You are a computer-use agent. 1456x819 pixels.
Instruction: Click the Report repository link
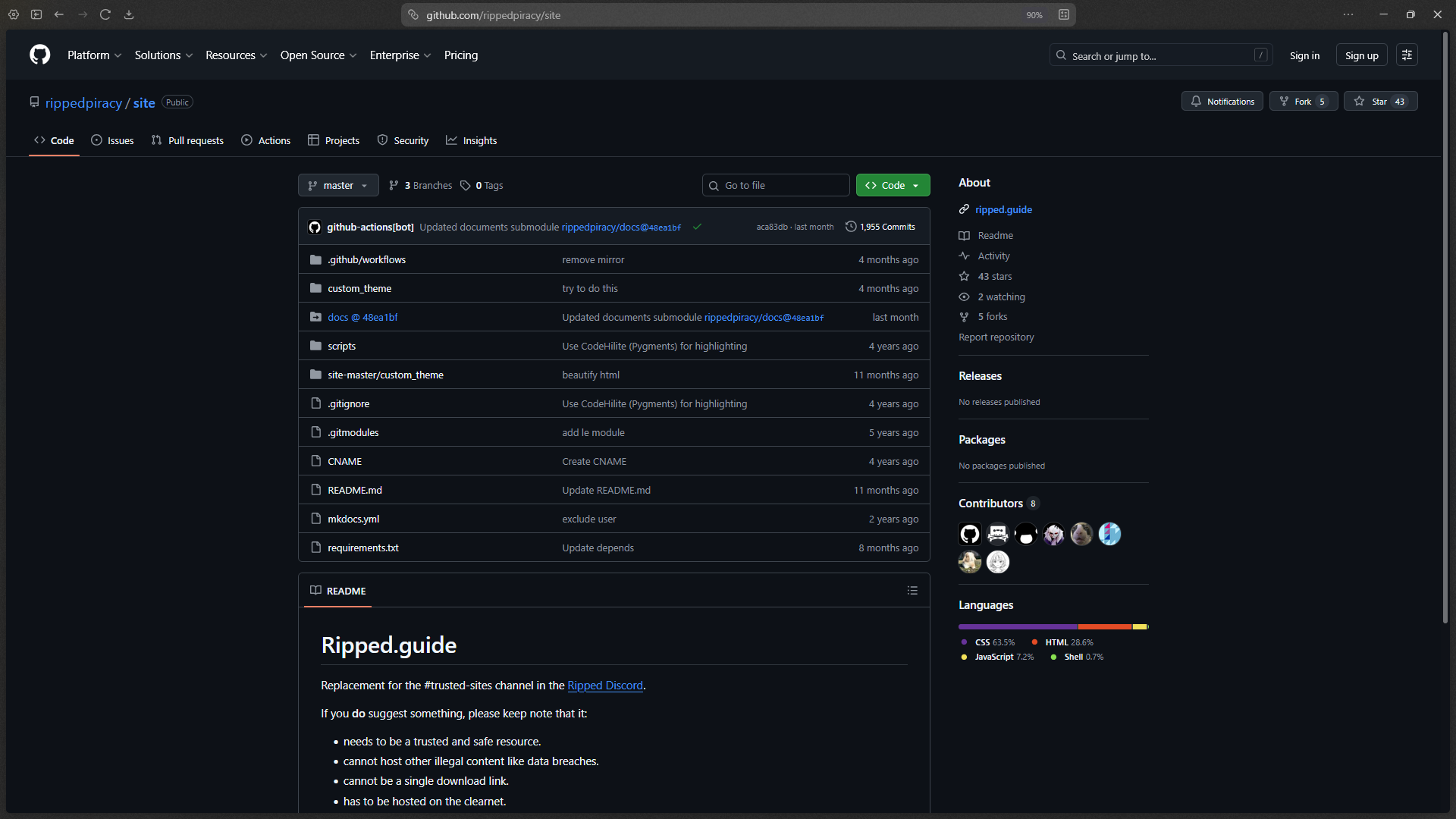[x=996, y=337]
